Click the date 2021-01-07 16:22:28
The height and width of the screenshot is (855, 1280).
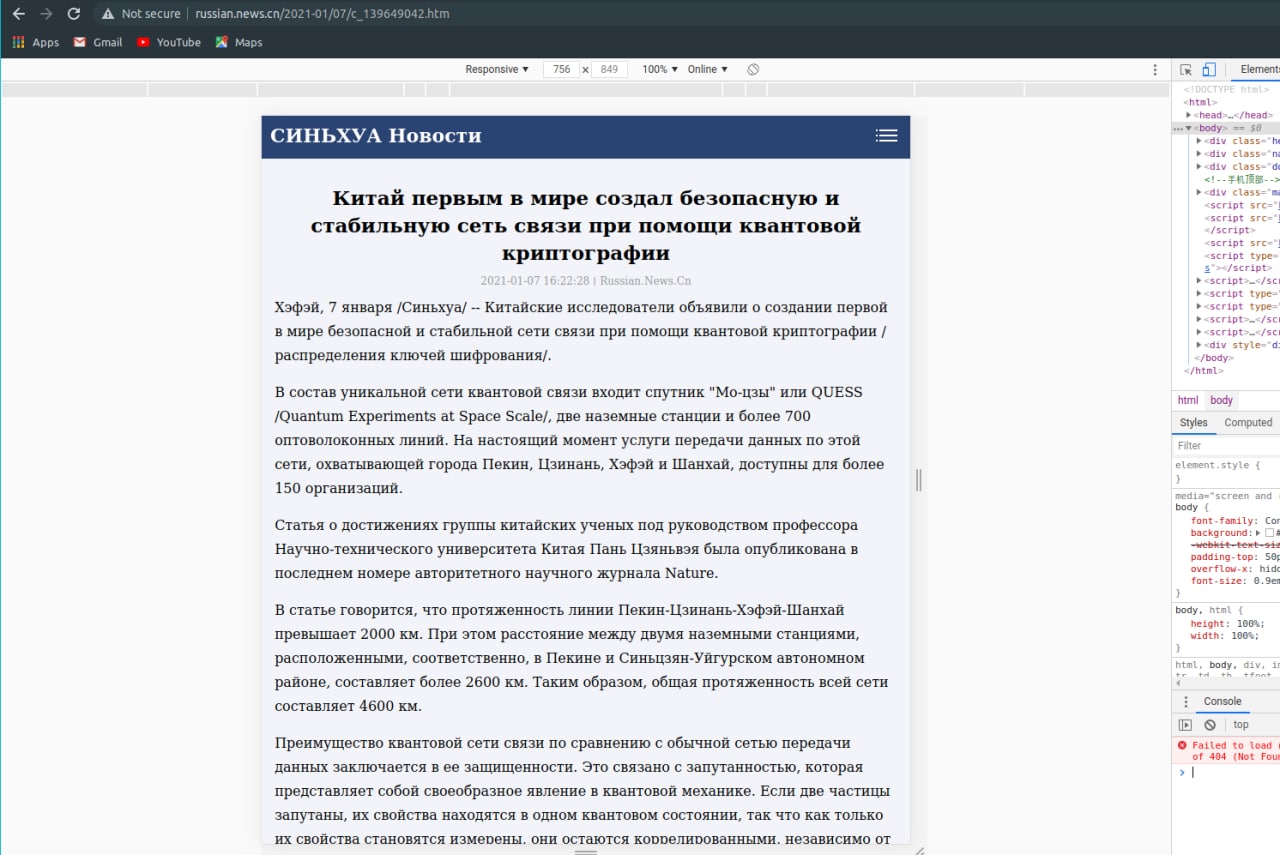[534, 281]
